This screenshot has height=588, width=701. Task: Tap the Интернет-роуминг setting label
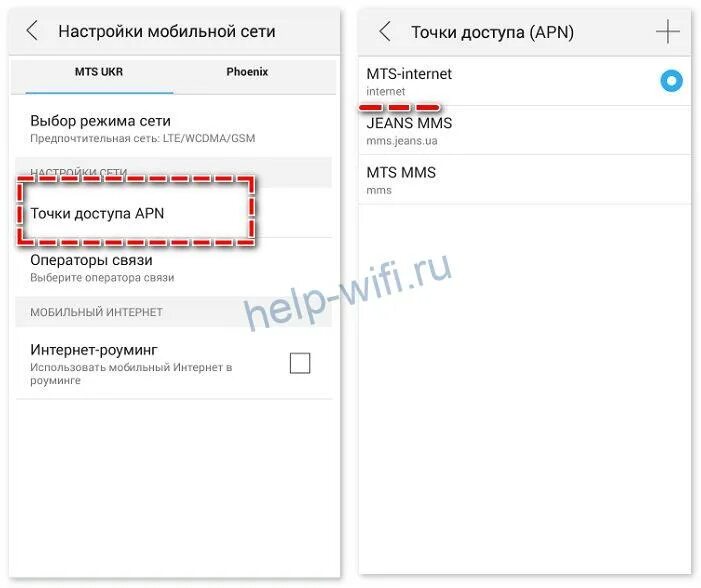(x=94, y=349)
